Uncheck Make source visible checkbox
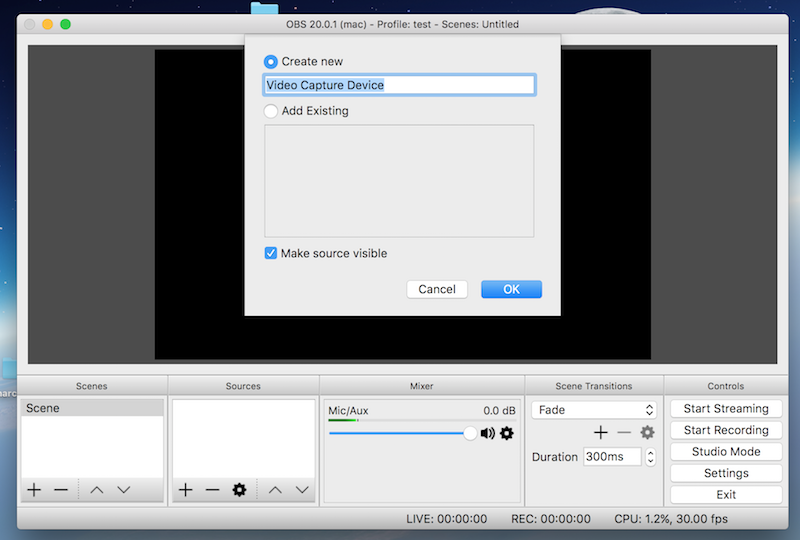 tap(271, 253)
